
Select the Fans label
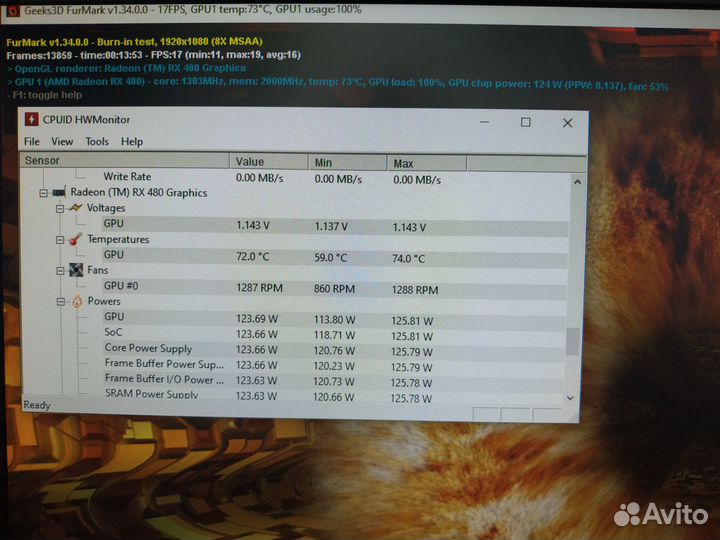[x=98, y=270]
